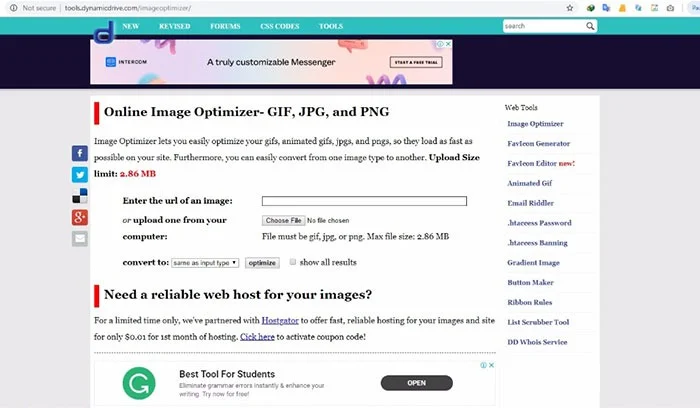Open Image Optimizer sidebar link
The image size is (700, 408).
point(535,124)
